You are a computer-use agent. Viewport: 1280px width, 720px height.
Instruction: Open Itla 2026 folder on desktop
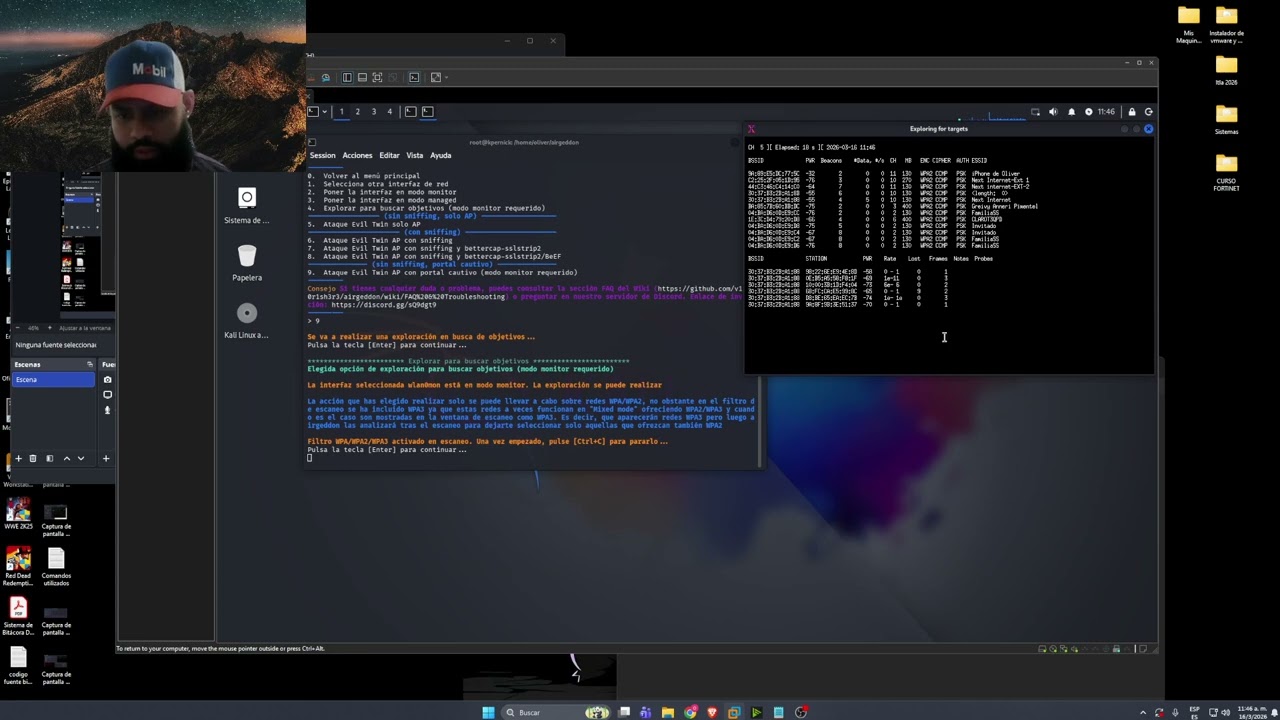coord(1227,70)
